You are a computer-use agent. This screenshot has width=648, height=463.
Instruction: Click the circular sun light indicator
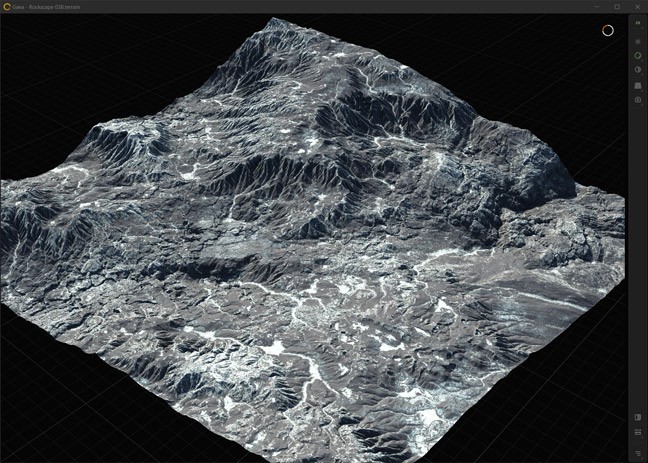click(x=607, y=30)
